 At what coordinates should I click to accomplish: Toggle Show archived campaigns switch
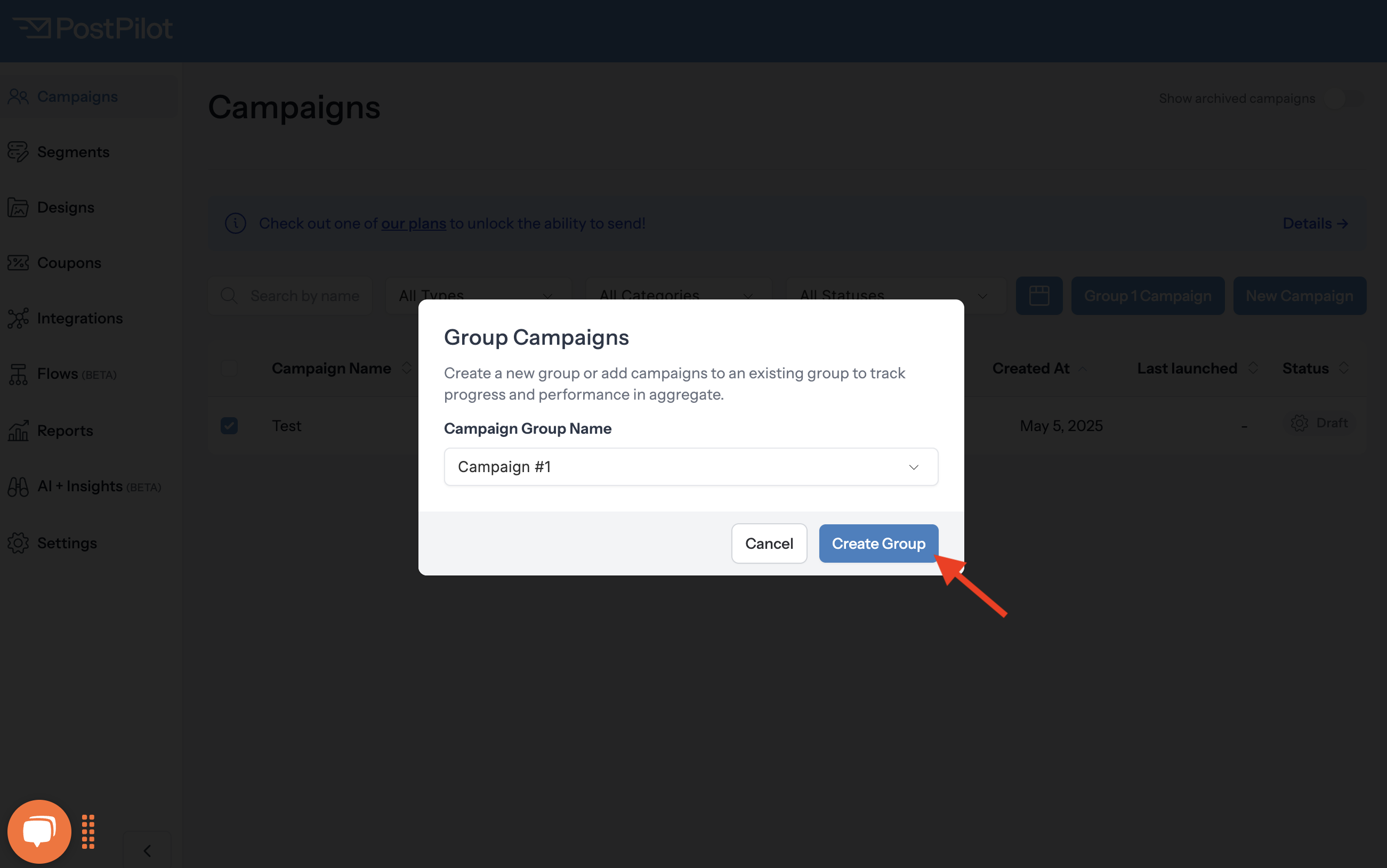1344,99
